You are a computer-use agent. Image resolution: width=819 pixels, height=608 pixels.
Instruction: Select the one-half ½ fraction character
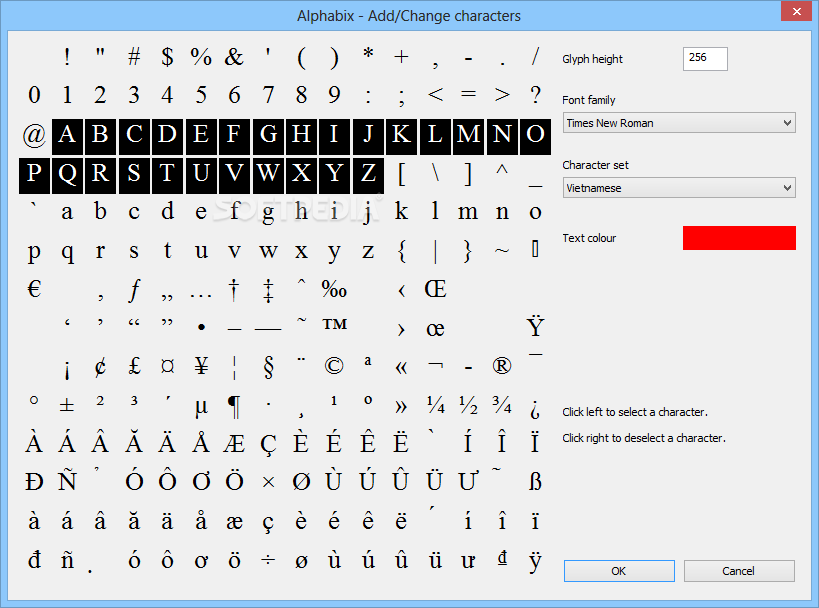[x=468, y=405]
